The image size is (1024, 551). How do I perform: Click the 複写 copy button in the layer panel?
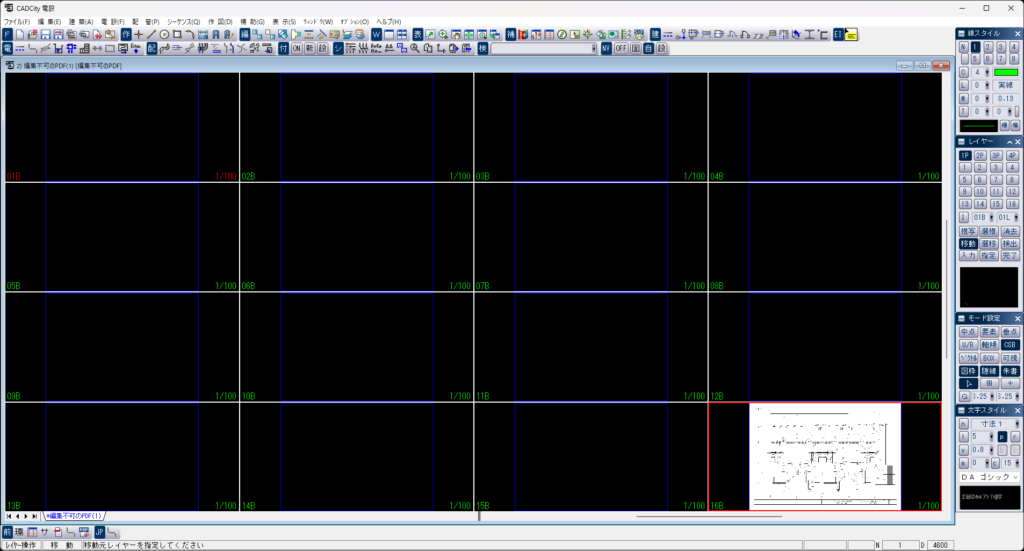point(968,231)
